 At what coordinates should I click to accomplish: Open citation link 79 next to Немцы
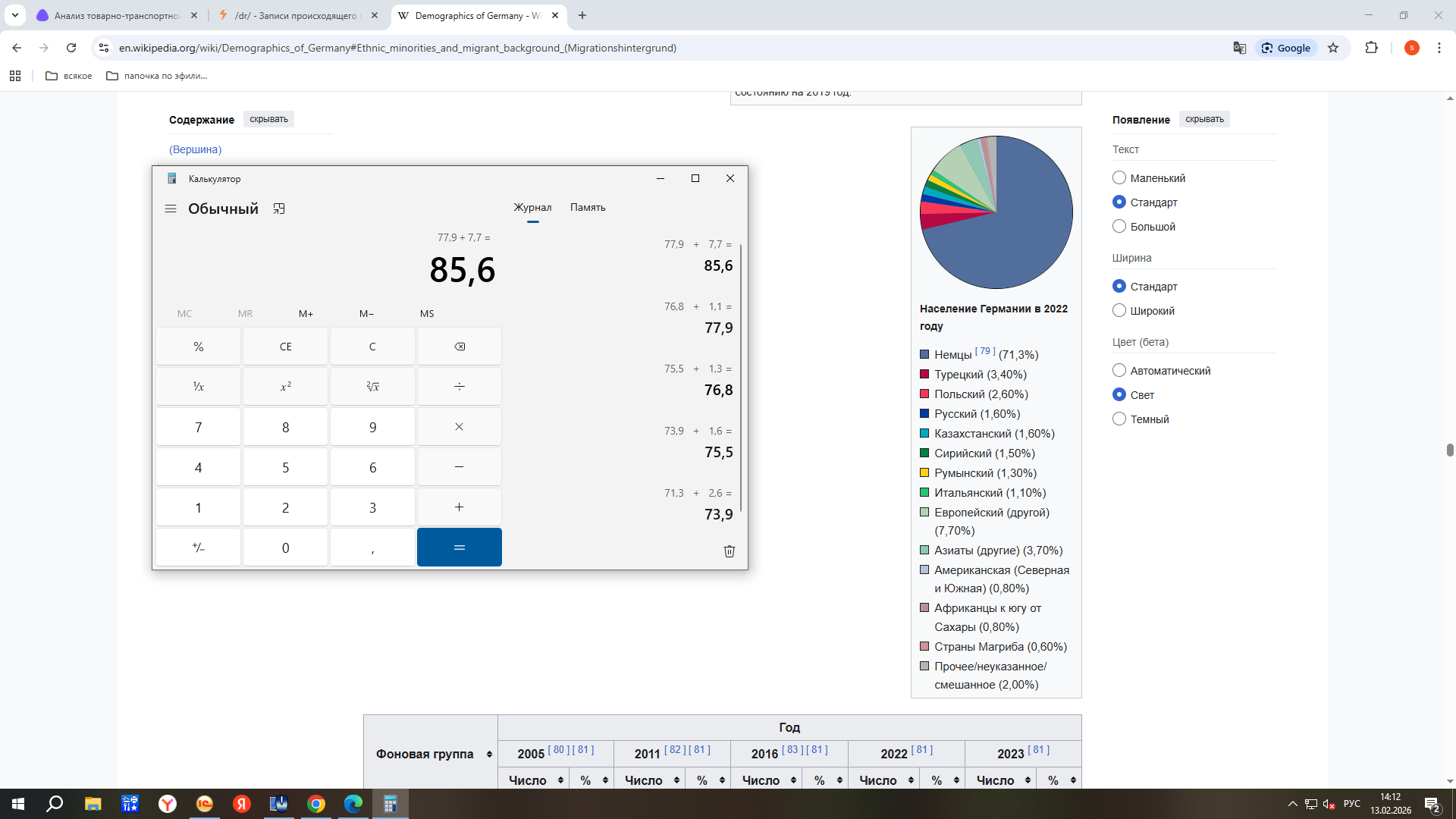(x=984, y=351)
